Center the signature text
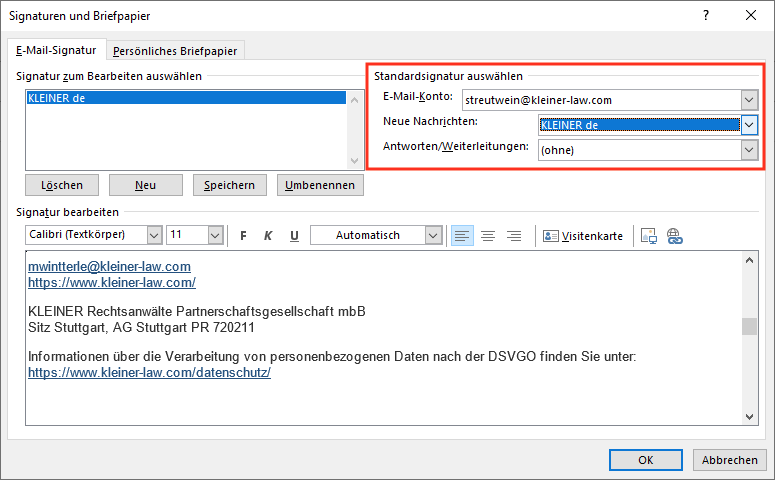 click(488, 236)
